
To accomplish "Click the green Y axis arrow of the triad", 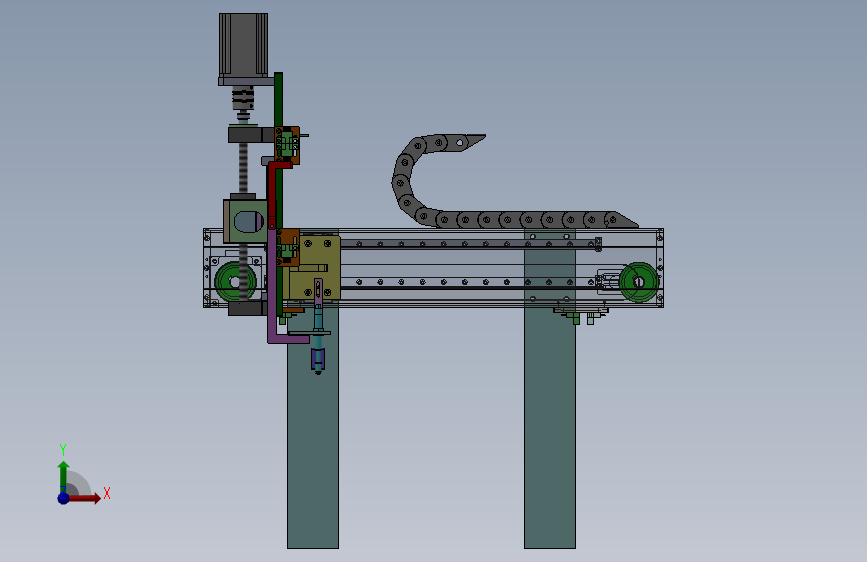I will pos(63,476).
